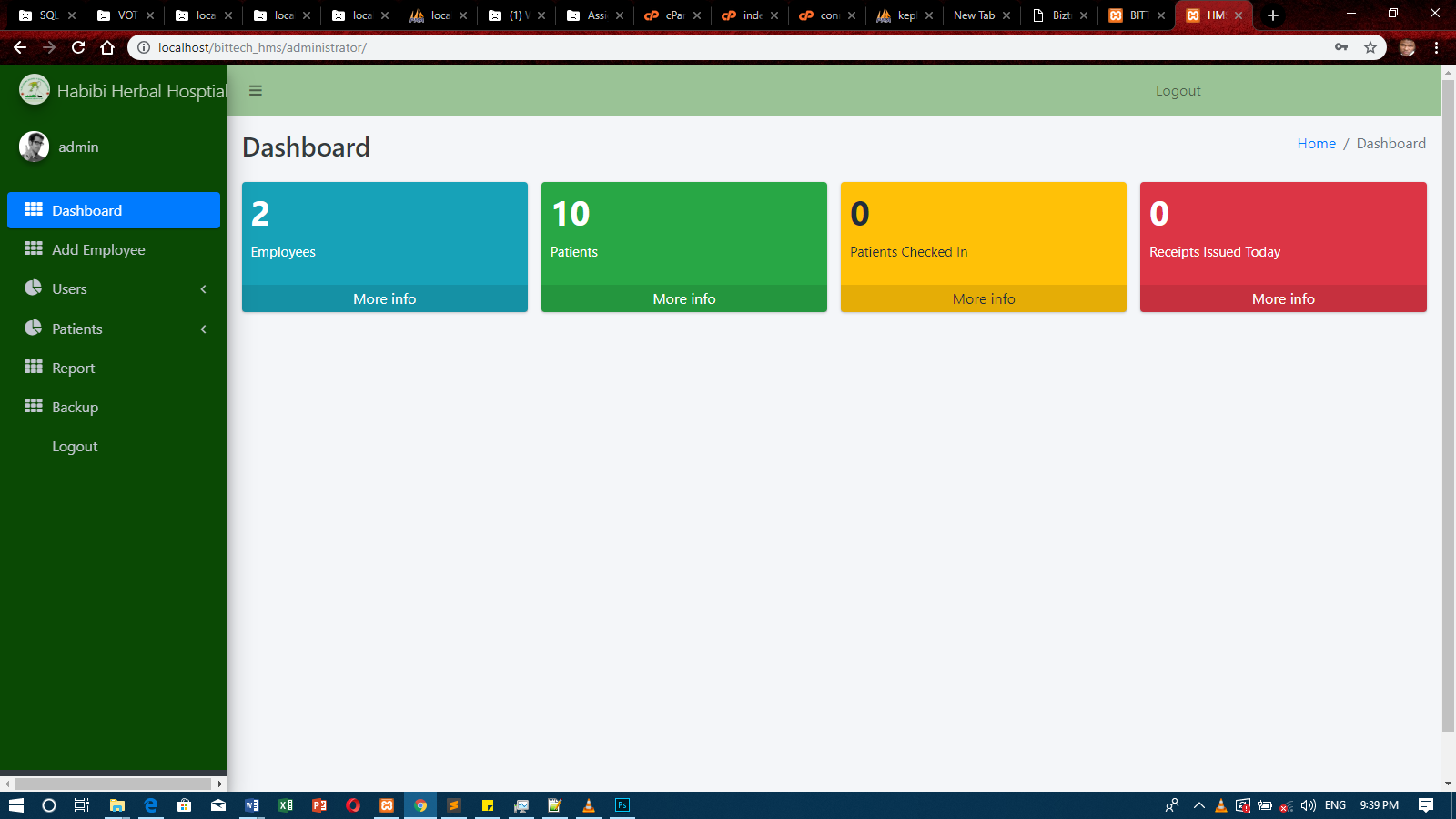Reload the page using the refresh icon

78,47
